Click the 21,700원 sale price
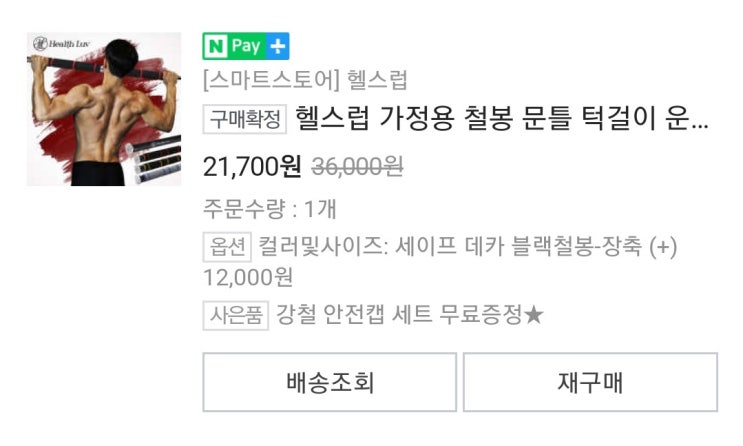Screen dimensions: 743x446 (x=252, y=166)
